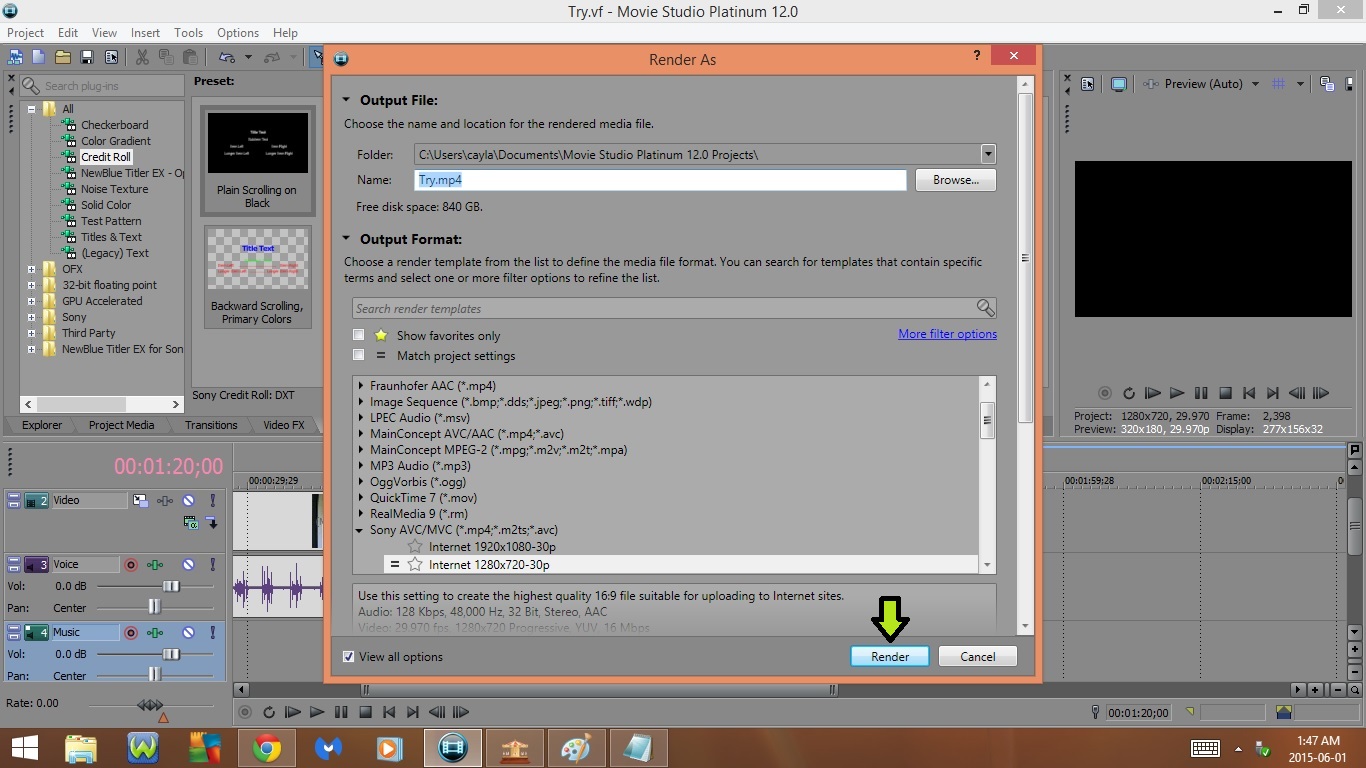Arm the Music track for recording
Image resolution: width=1366 pixels, height=768 pixels.
pyautogui.click(x=130, y=632)
